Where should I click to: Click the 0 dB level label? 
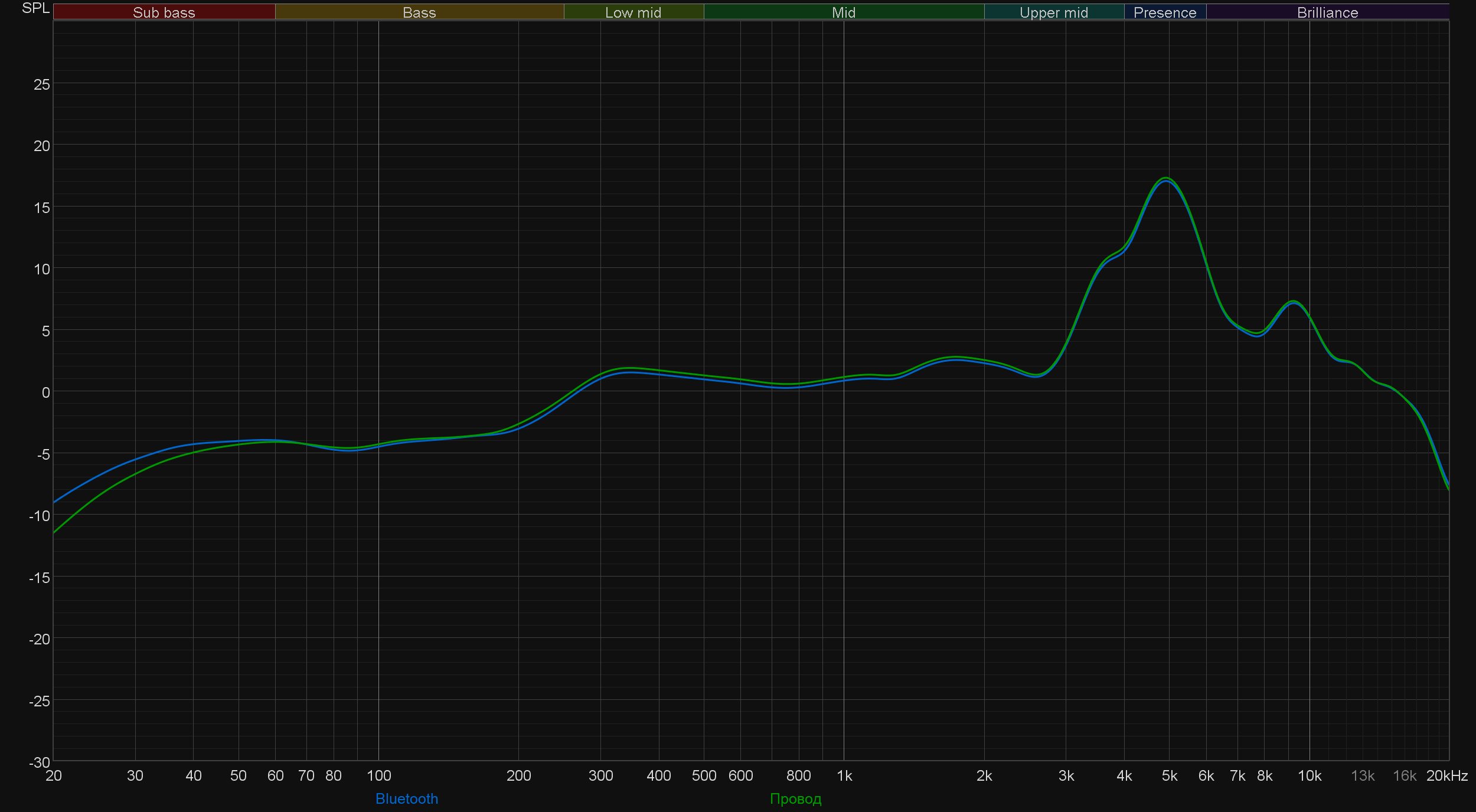coord(45,392)
